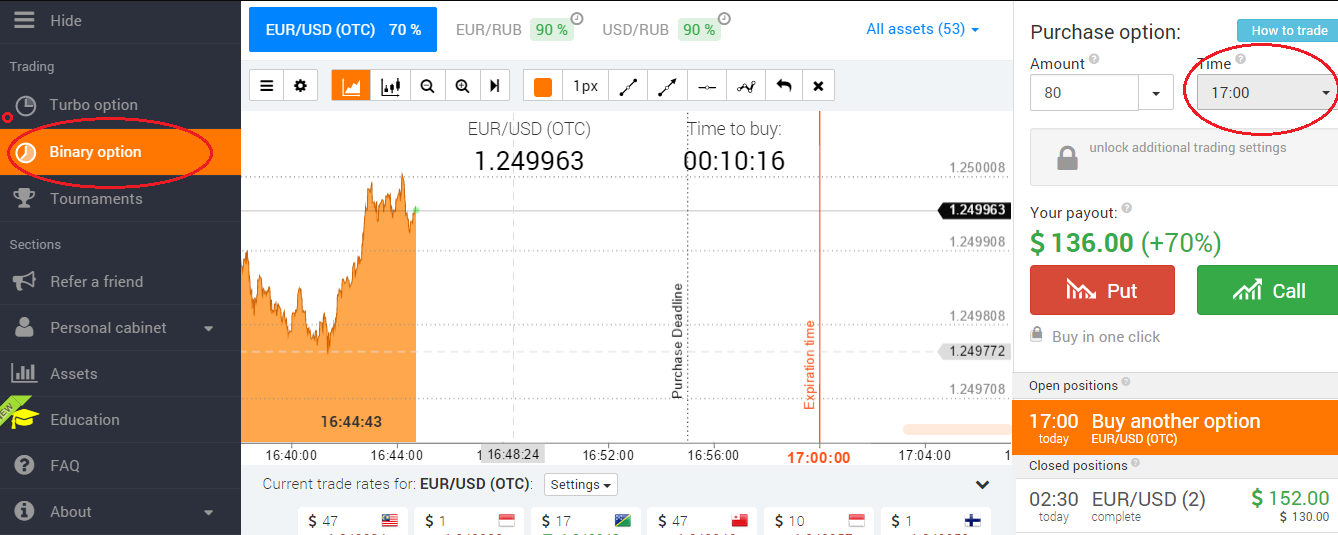1338x535 pixels.
Task: Zoom out the chart
Action: (x=427, y=86)
